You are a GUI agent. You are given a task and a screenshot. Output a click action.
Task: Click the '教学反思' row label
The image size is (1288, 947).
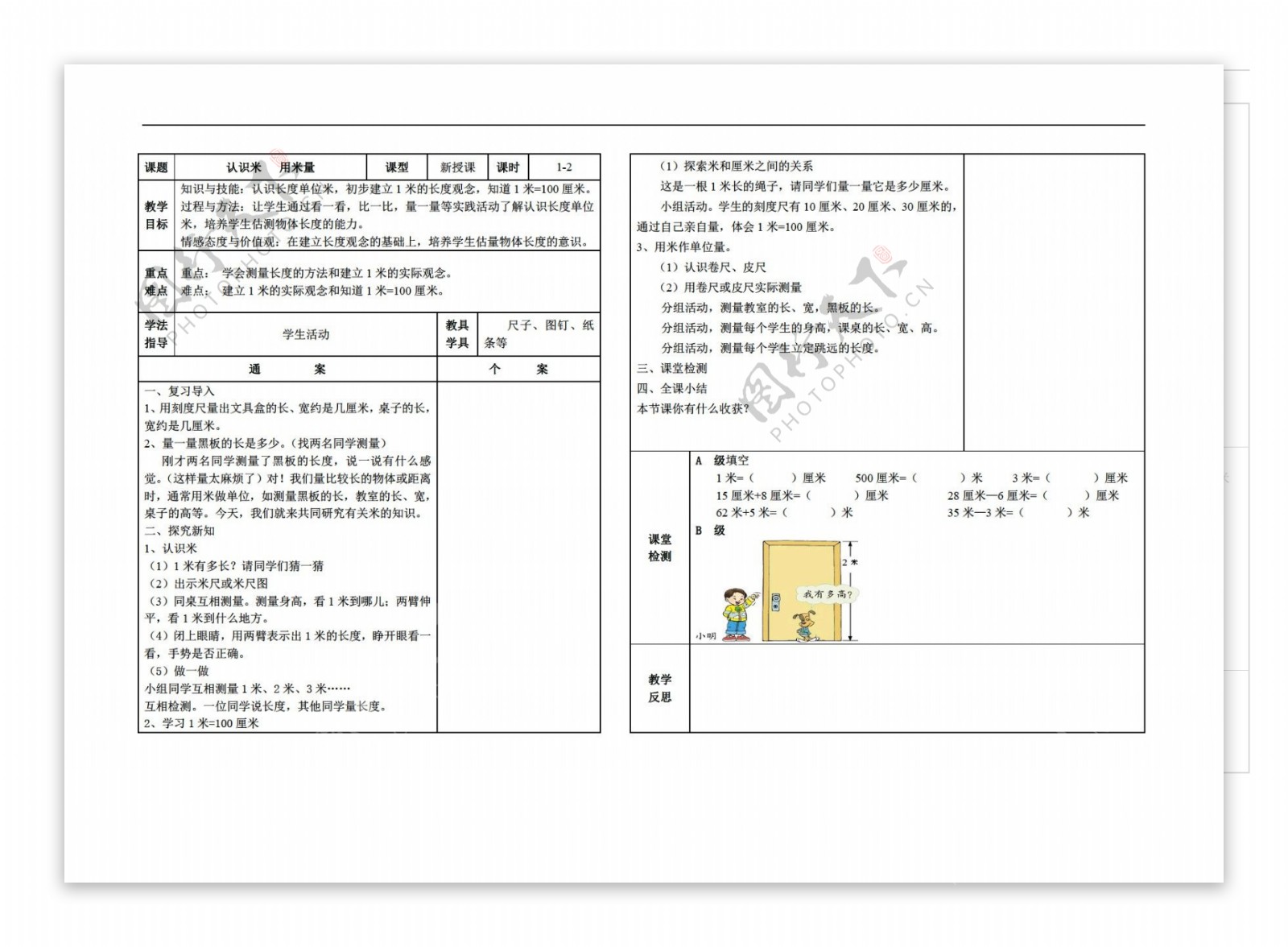660,689
